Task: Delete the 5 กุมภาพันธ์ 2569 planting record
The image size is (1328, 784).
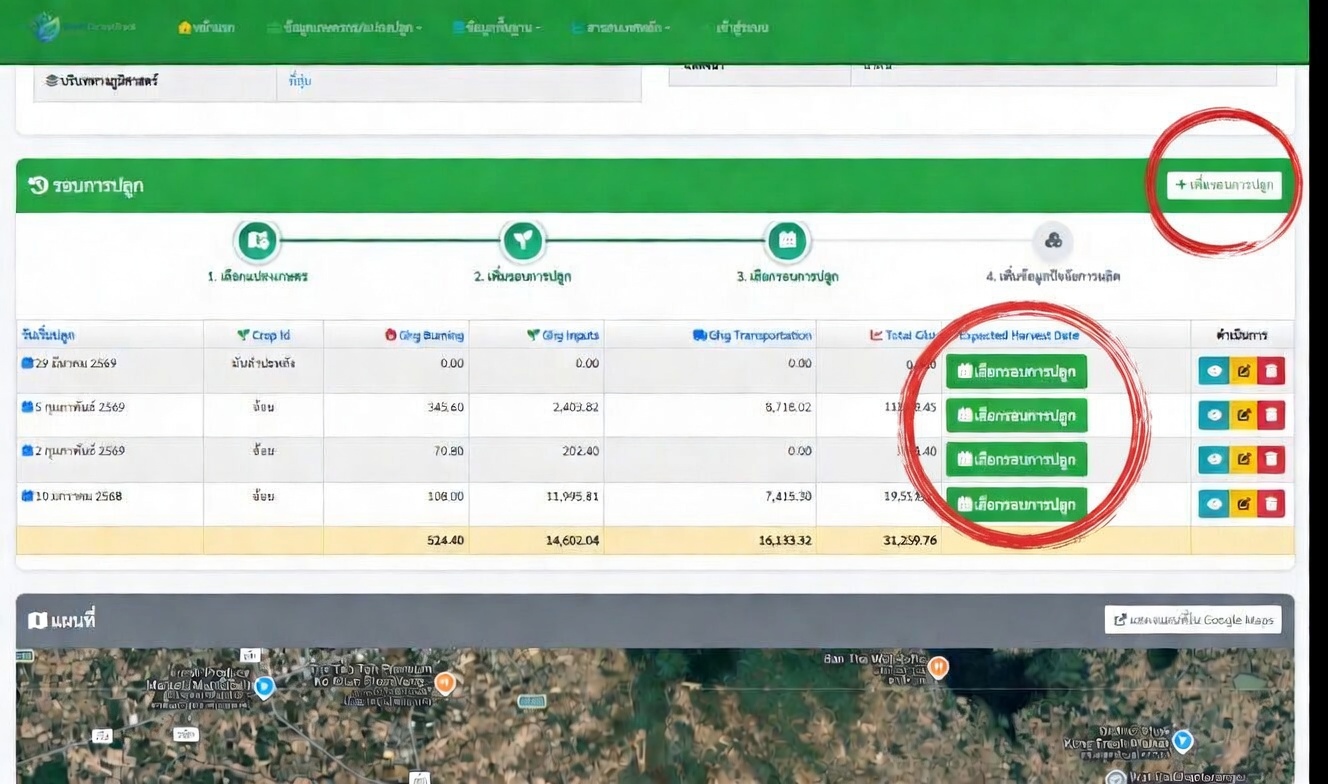Action: click(x=1271, y=415)
